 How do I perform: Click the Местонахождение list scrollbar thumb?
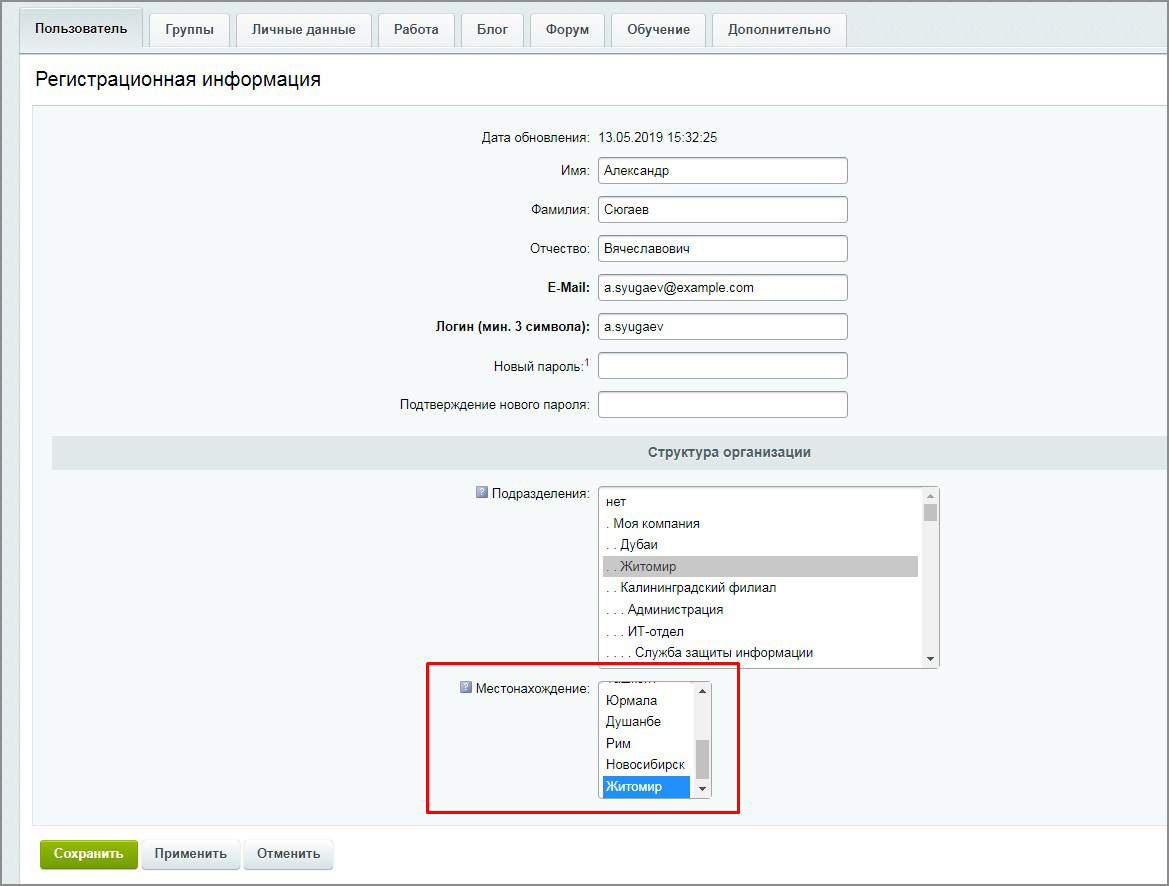point(702,759)
